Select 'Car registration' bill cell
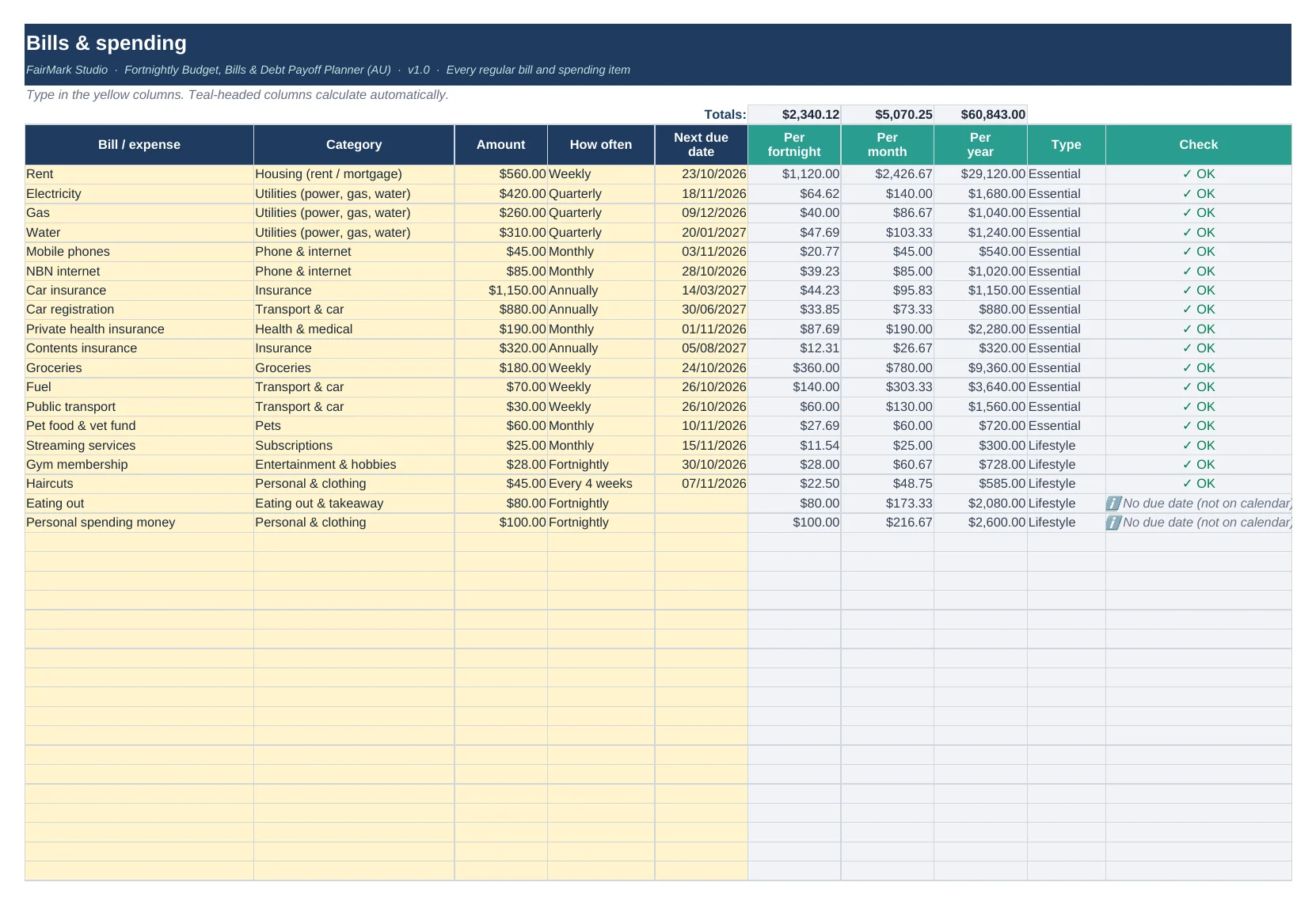1316x905 pixels. (139, 310)
